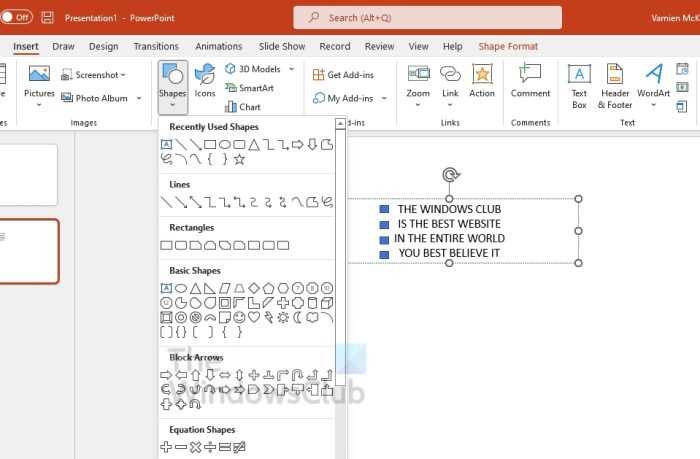
Task: Click the text 'IN THE ENTIRE WORLD'
Action: pyautogui.click(x=449, y=238)
